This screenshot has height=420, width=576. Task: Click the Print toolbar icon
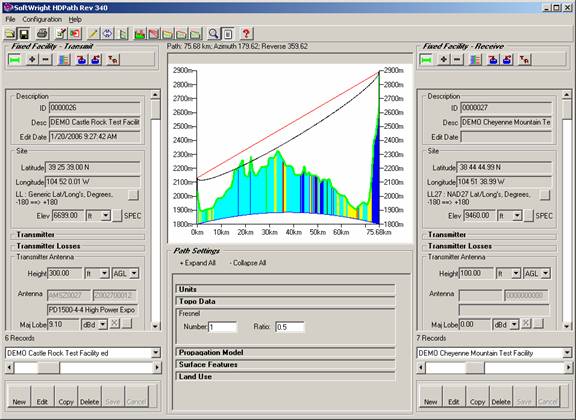[42, 34]
